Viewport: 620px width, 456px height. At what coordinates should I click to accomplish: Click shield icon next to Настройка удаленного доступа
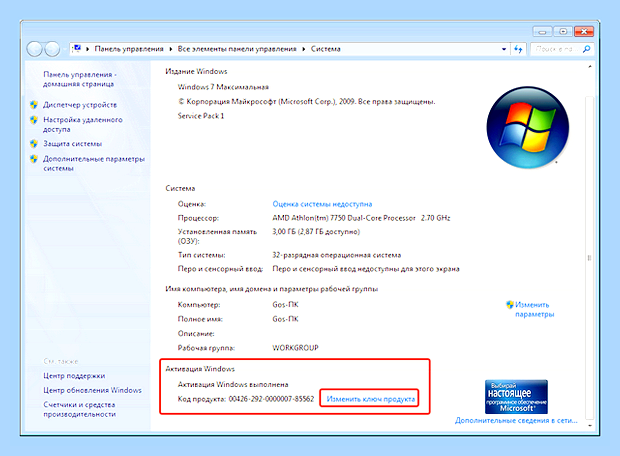pos(34,119)
